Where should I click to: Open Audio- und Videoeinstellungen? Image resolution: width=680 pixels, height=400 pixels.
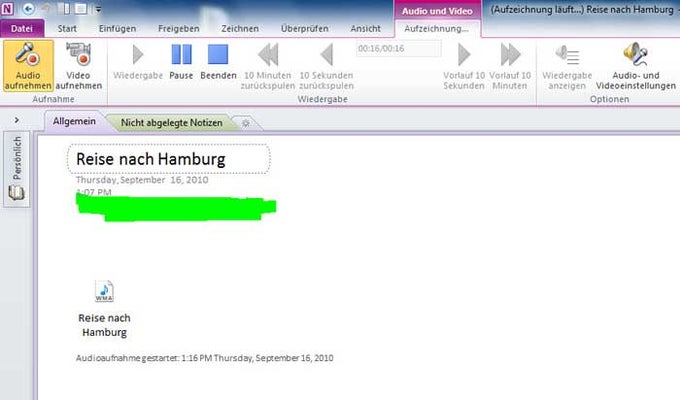click(635, 66)
